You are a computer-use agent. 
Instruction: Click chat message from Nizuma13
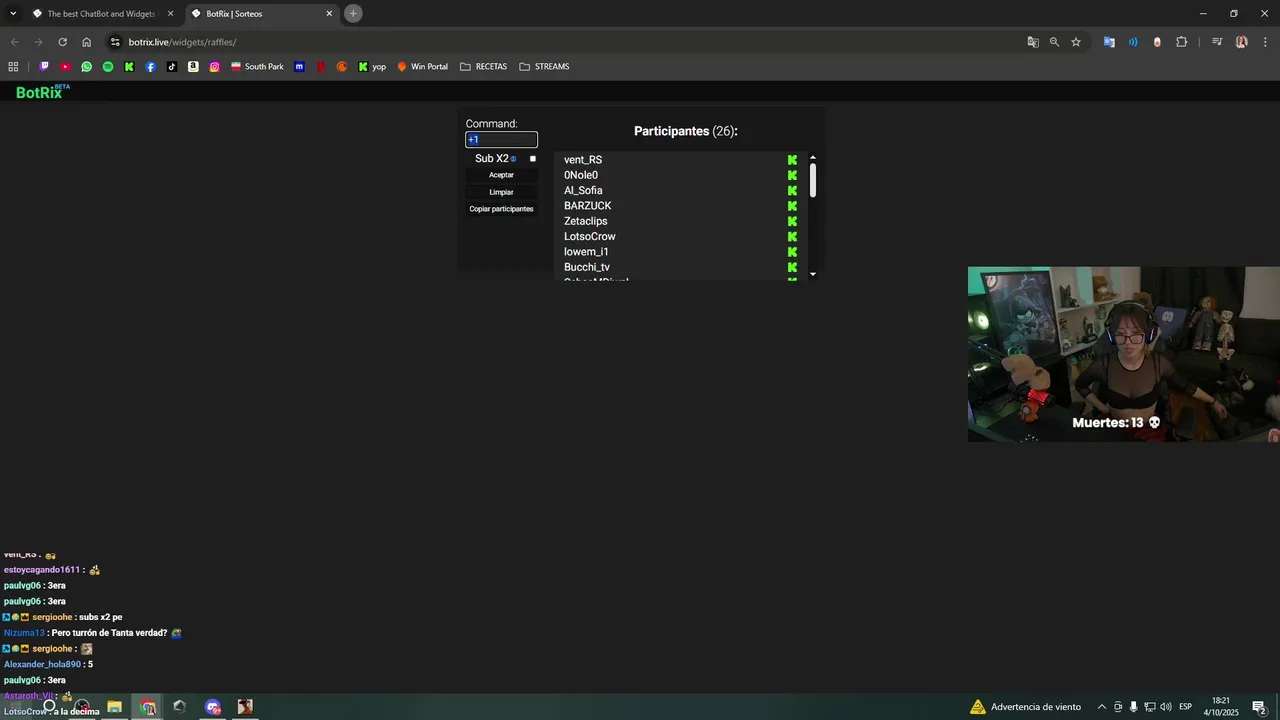[x=92, y=633]
